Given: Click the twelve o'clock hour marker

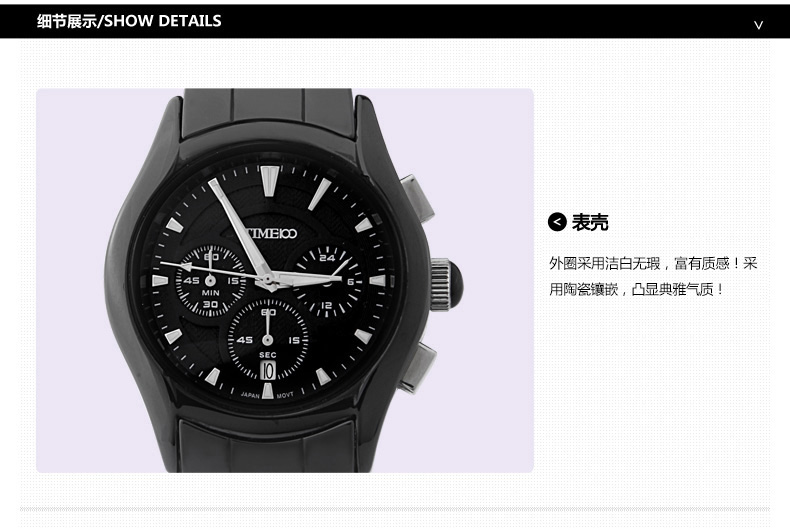Looking at the screenshot, I should pyautogui.click(x=270, y=180).
